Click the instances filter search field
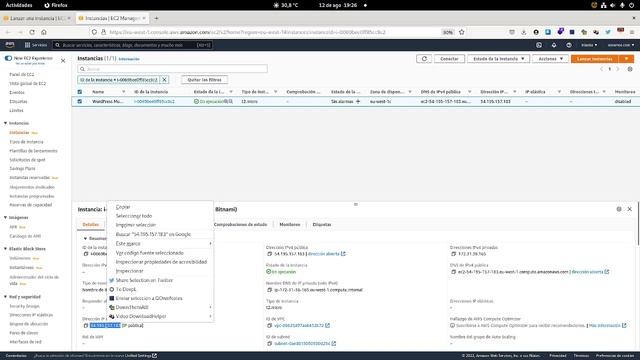Viewport: 640px width, 360px height. pos(173,69)
